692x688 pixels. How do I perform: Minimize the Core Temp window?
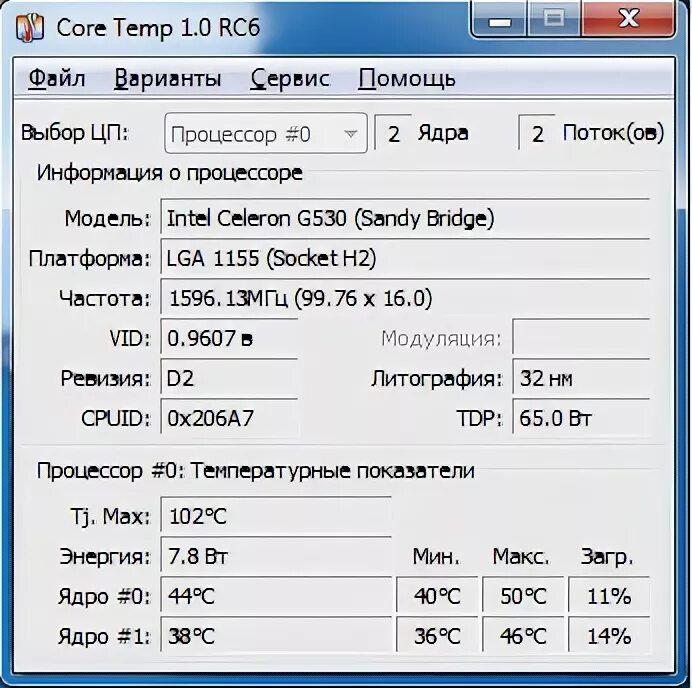pyautogui.click(x=500, y=20)
